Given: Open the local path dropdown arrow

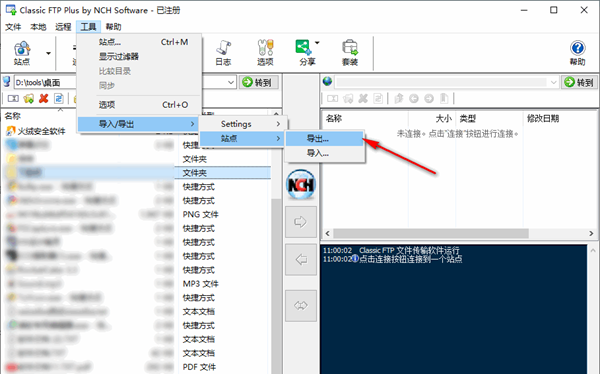Looking at the screenshot, I should (x=231, y=82).
